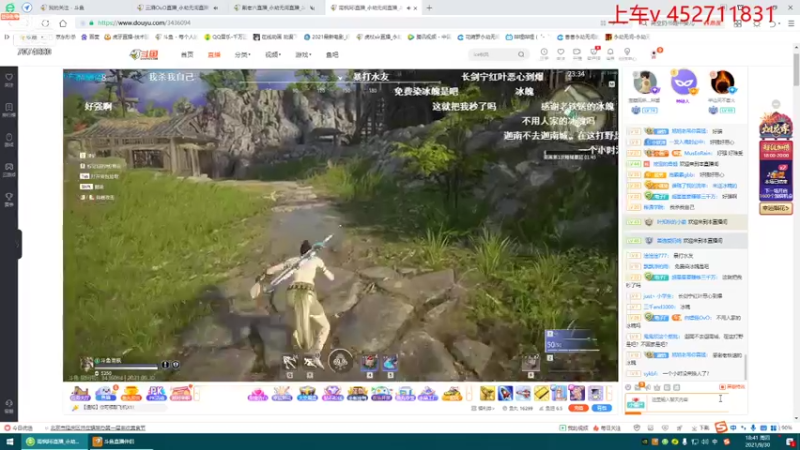Click the chat panel scrollbar
The image size is (800, 450).
point(745,367)
